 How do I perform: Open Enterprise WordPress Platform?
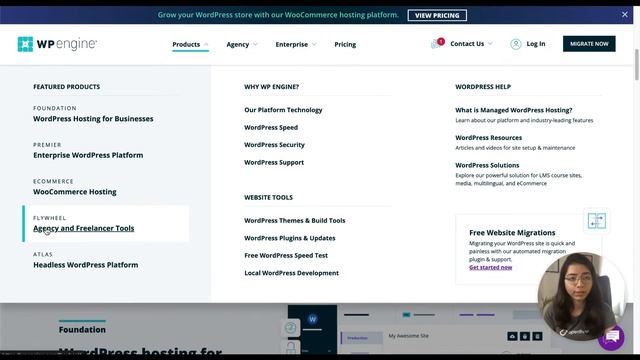click(x=88, y=155)
